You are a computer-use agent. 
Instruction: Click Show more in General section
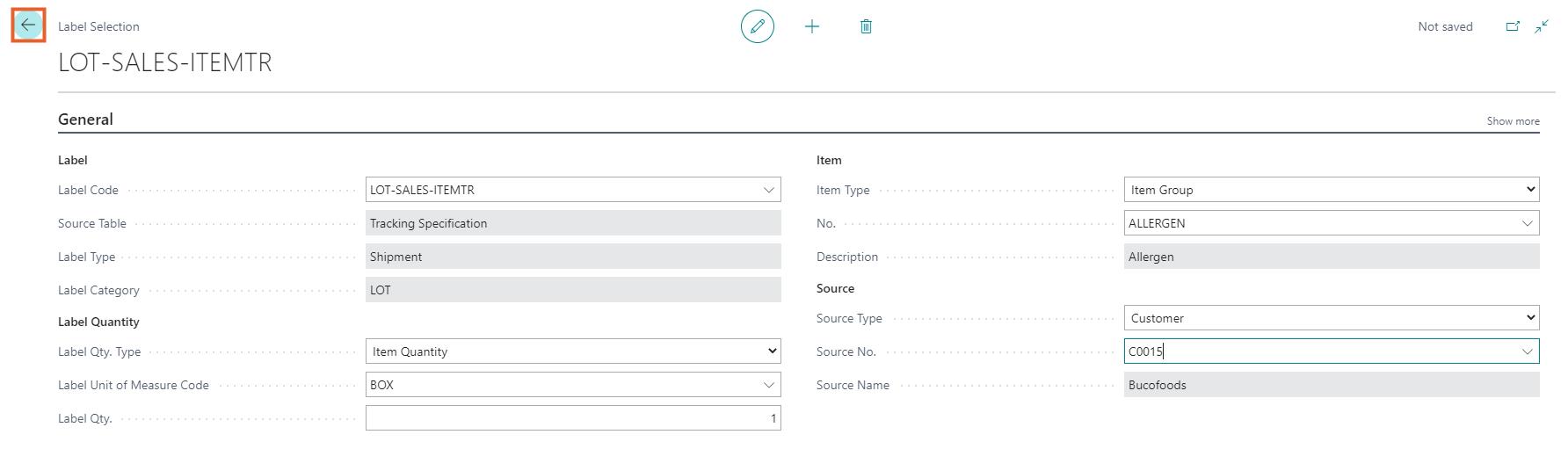tap(1513, 121)
